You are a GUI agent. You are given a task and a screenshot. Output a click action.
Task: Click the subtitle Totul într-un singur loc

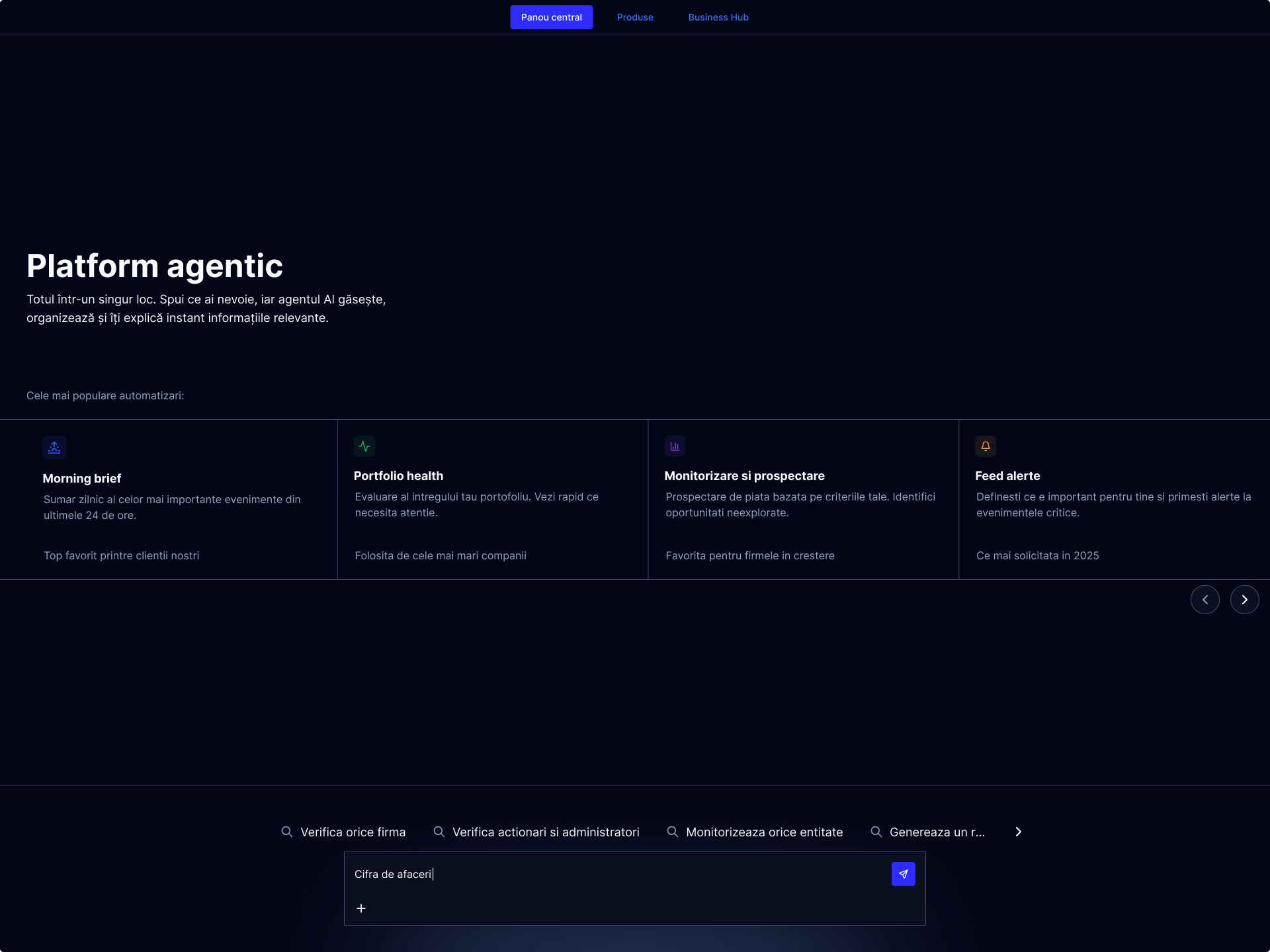(206, 309)
